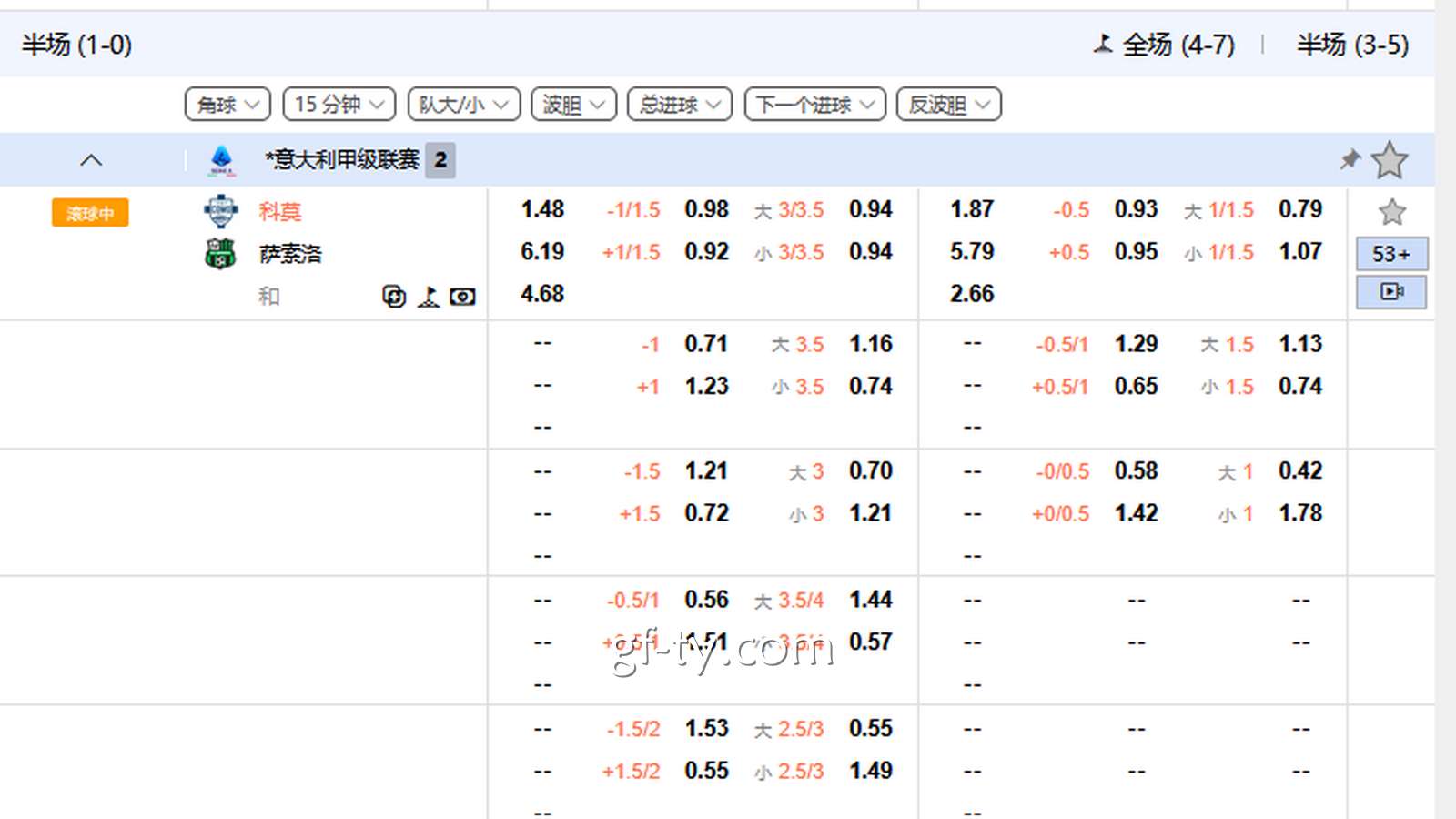Click the eye-shaped live view icon beside 和
Viewport: 1456px width, 819px height.
click(462, 297)
